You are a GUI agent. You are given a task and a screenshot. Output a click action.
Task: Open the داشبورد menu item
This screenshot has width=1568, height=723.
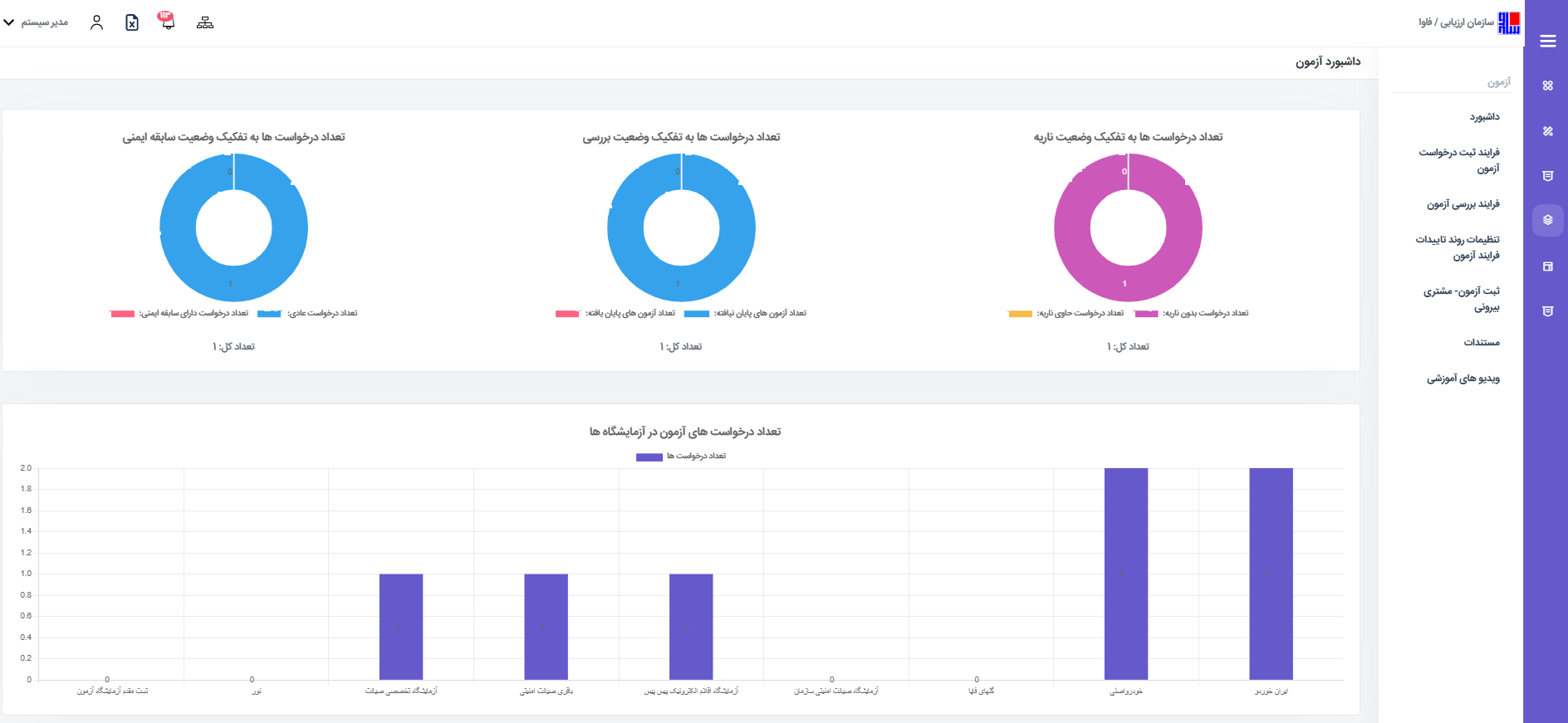[x=1484, y=117]
